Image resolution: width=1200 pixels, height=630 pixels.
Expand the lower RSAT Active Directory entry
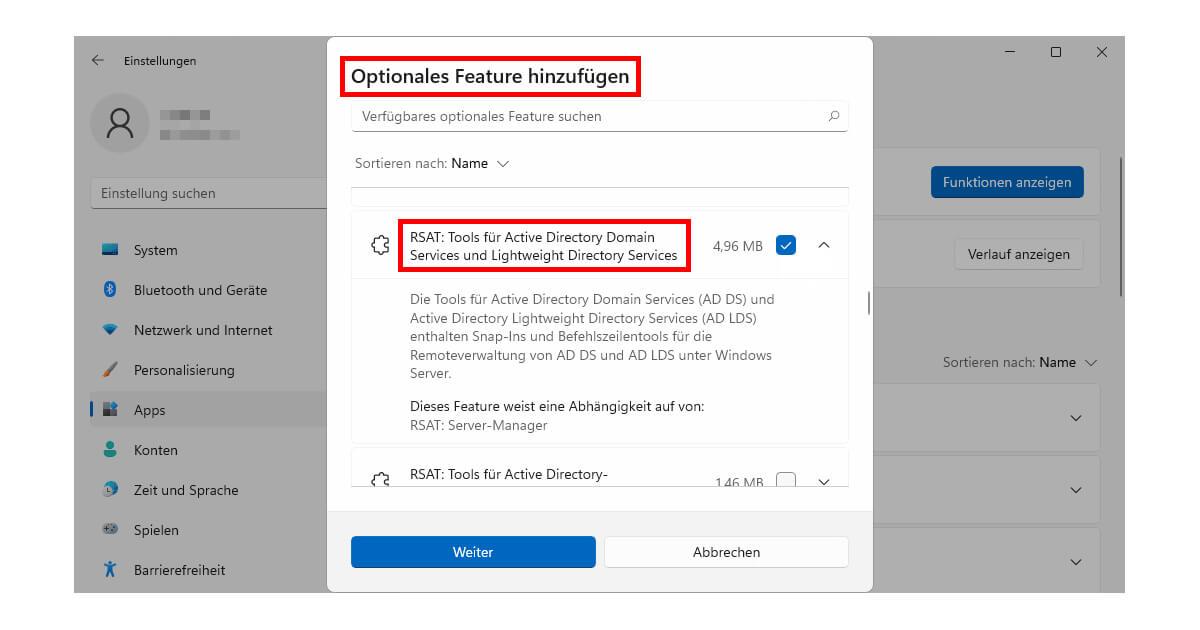point(823,481)
